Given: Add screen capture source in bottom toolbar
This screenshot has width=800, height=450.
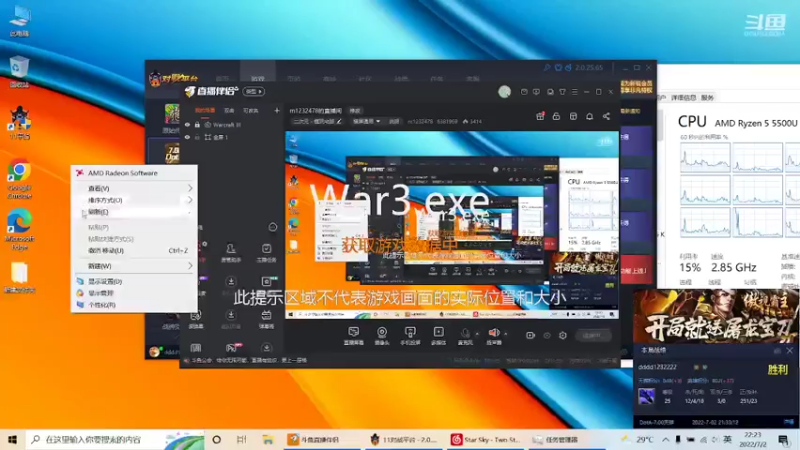Looking at the screenshot, I should (354, 336).
